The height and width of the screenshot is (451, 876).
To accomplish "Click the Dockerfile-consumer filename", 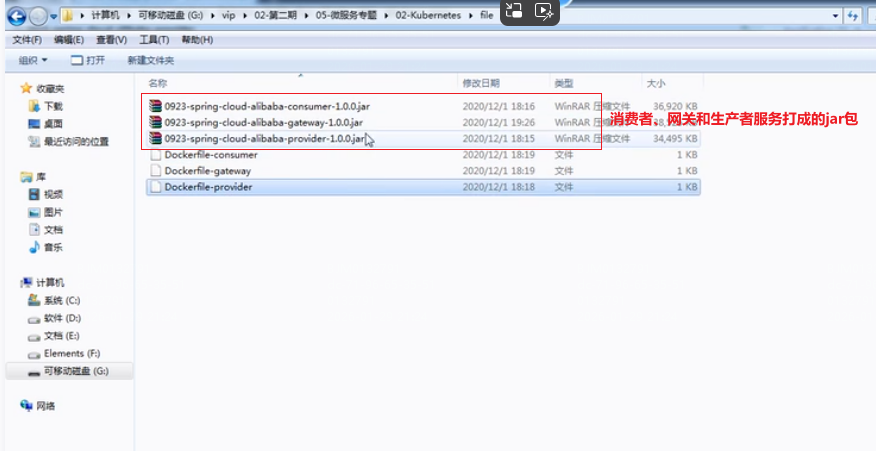I will [x=211, y=155].
